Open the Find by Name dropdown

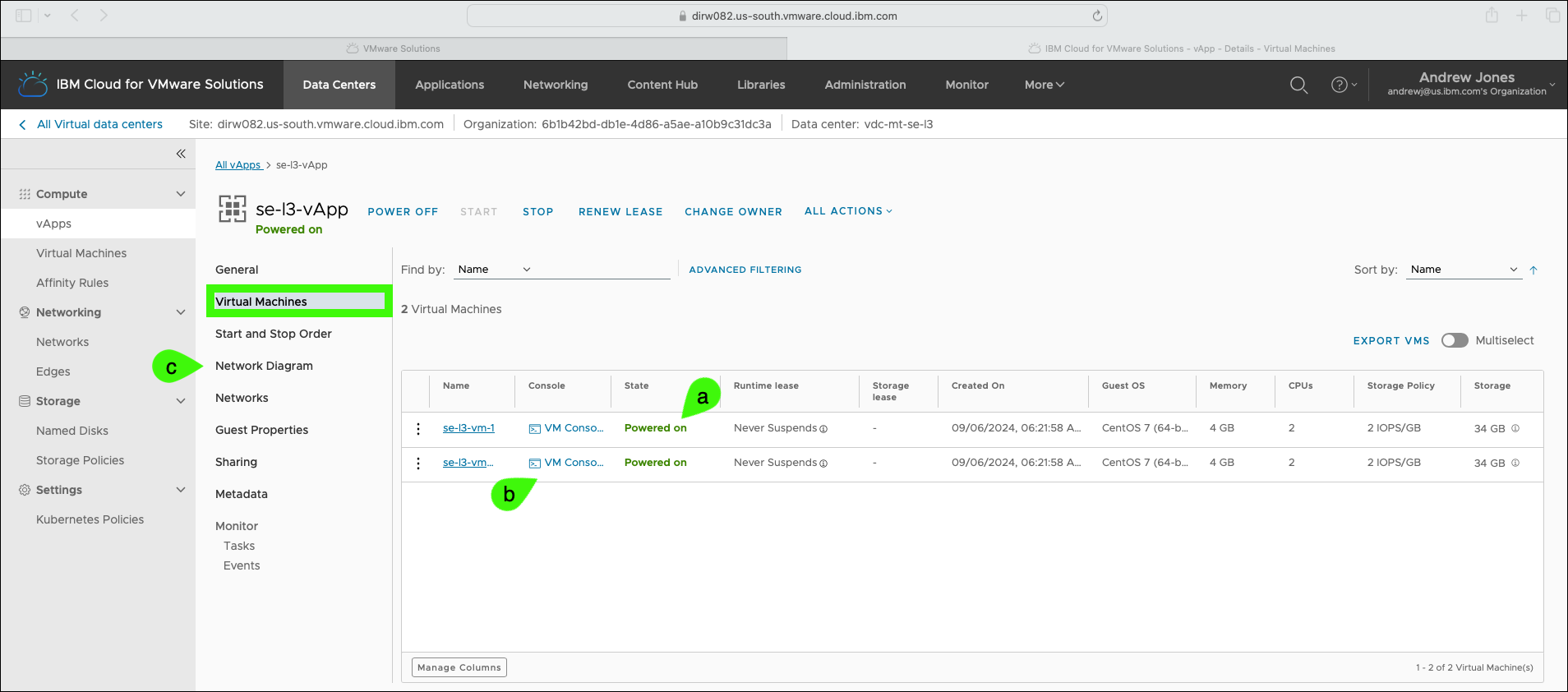point(494,270)
